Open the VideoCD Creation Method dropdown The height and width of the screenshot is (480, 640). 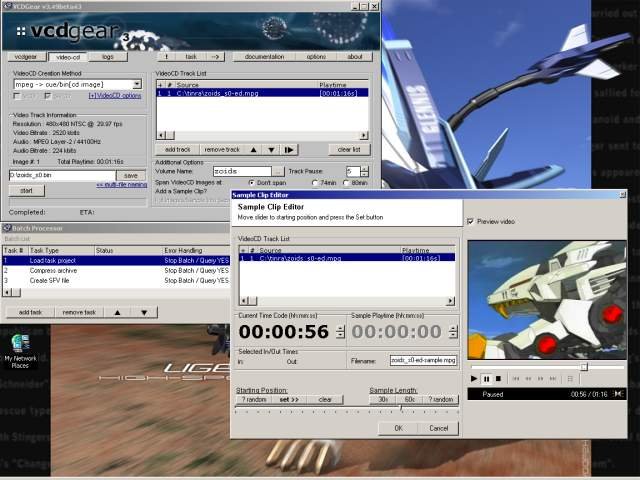137,84
